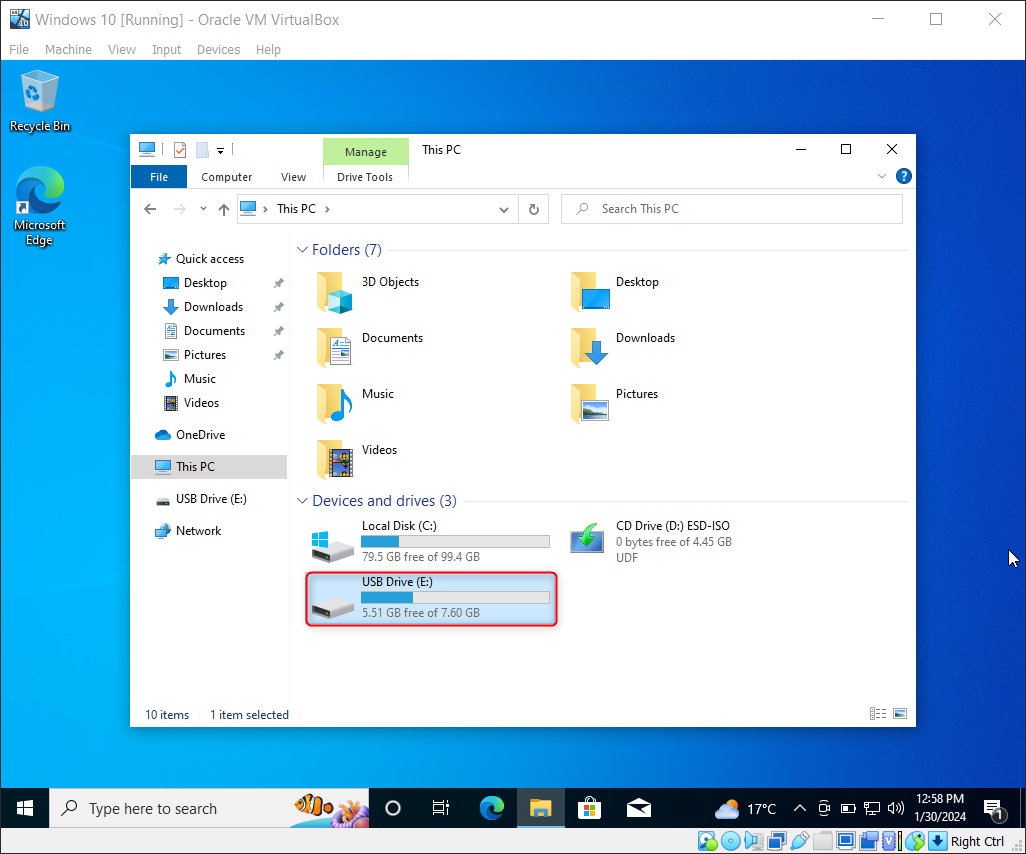Select the Downloads folder in Folders
The image size is (1026, 854).
[623, 347]
